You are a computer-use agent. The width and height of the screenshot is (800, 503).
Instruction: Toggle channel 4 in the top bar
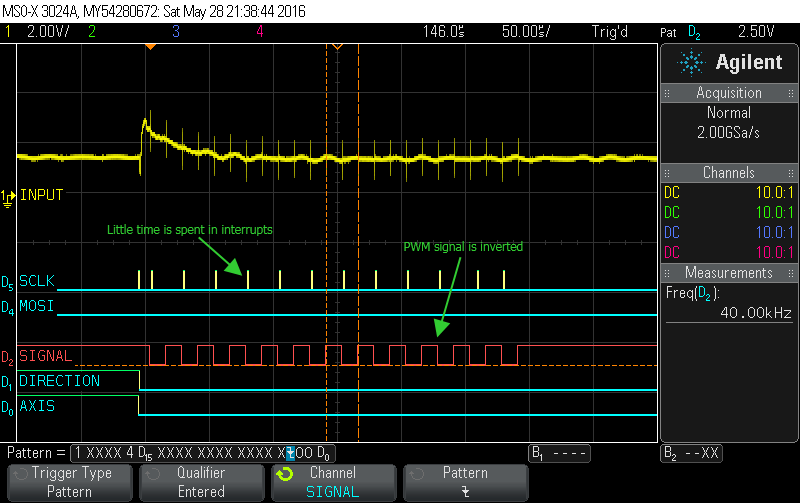click(x=259, y=32)
